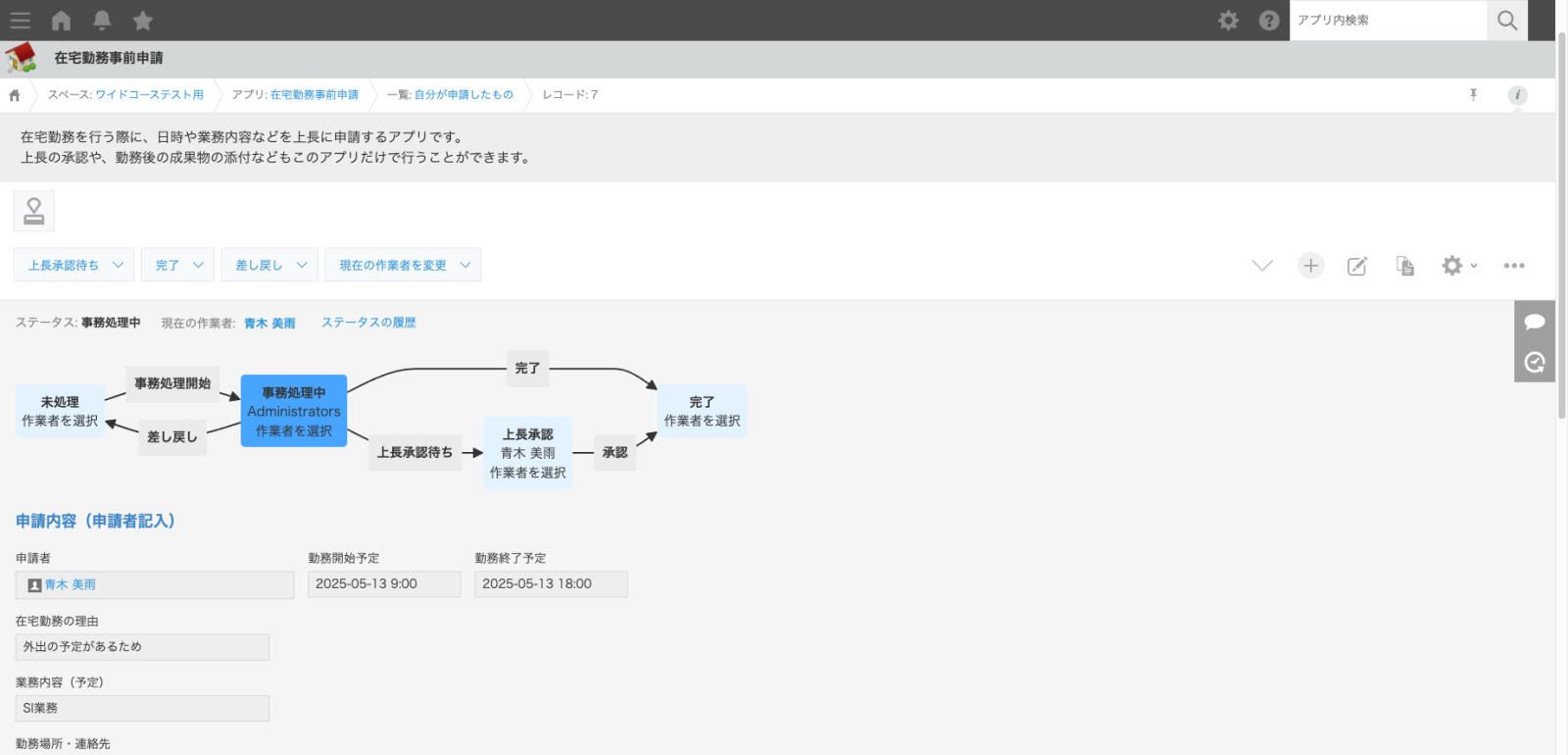
Task: Open the hamburger main menu
Action: [20, 21]
